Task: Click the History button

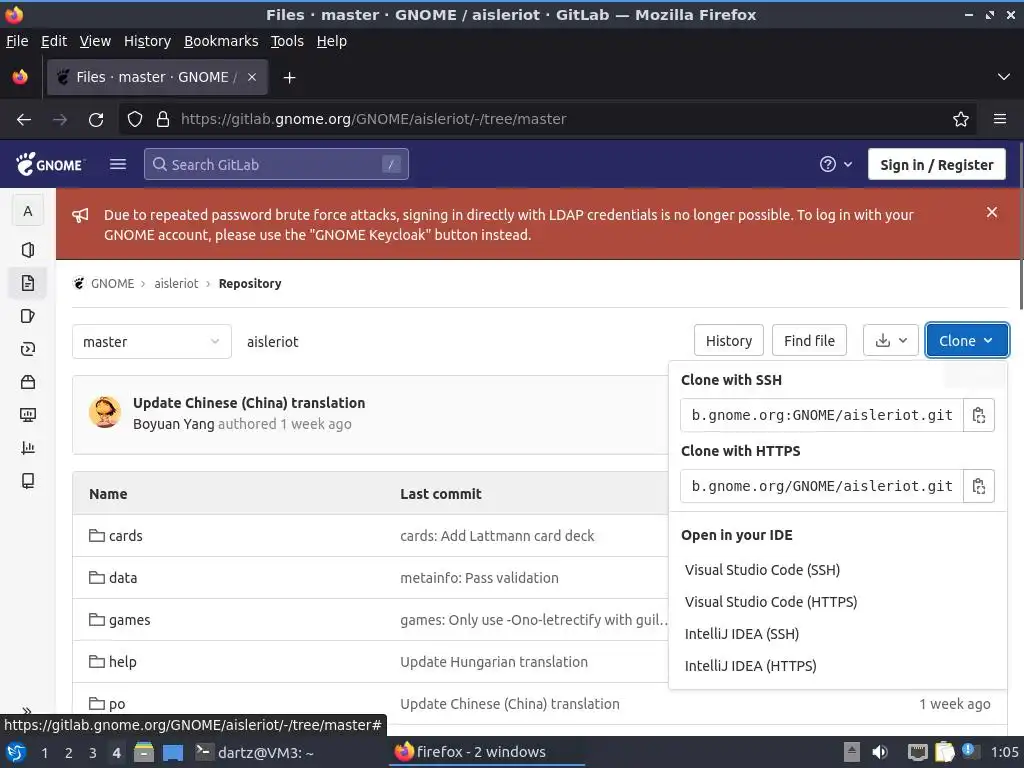Action: (728, 340)
